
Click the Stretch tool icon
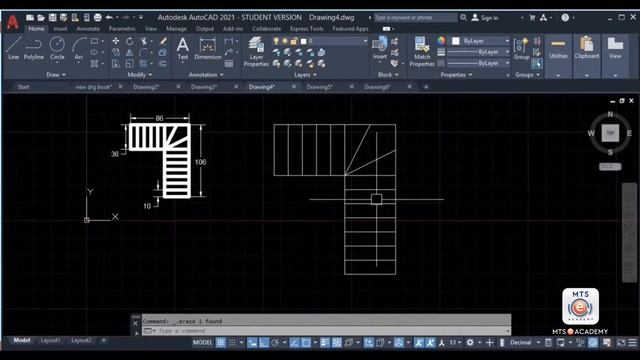point(116,64)
